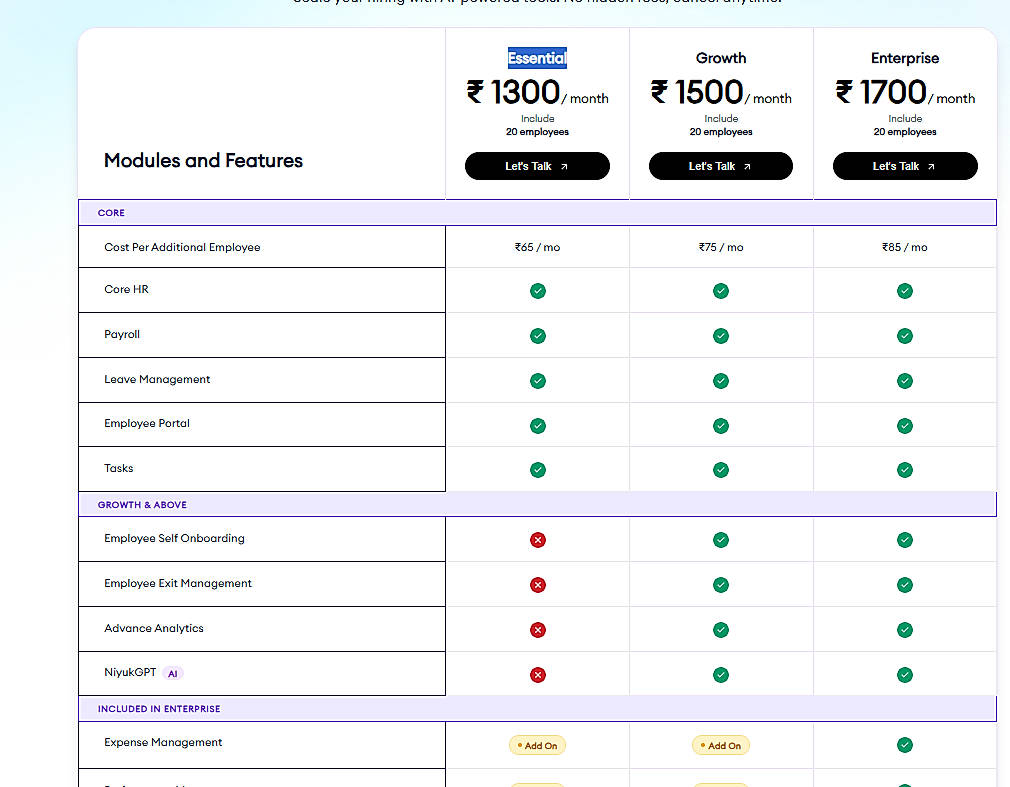The width and height of the screenshot is (1010, 787).
Task: Click Employee Portal check in Essential column
Action: pos(538,426)
